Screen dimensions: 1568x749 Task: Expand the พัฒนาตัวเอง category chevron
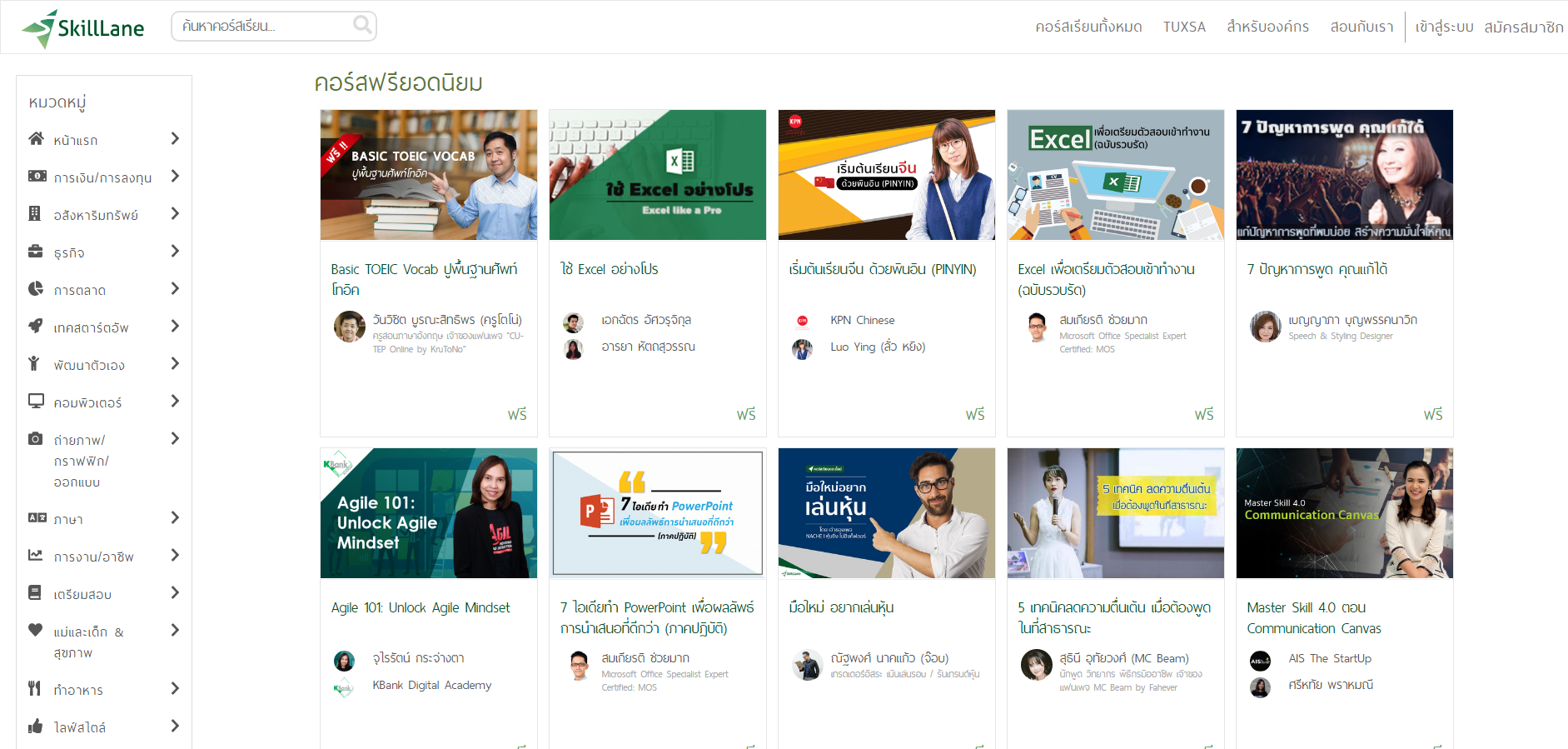(175, 363)
